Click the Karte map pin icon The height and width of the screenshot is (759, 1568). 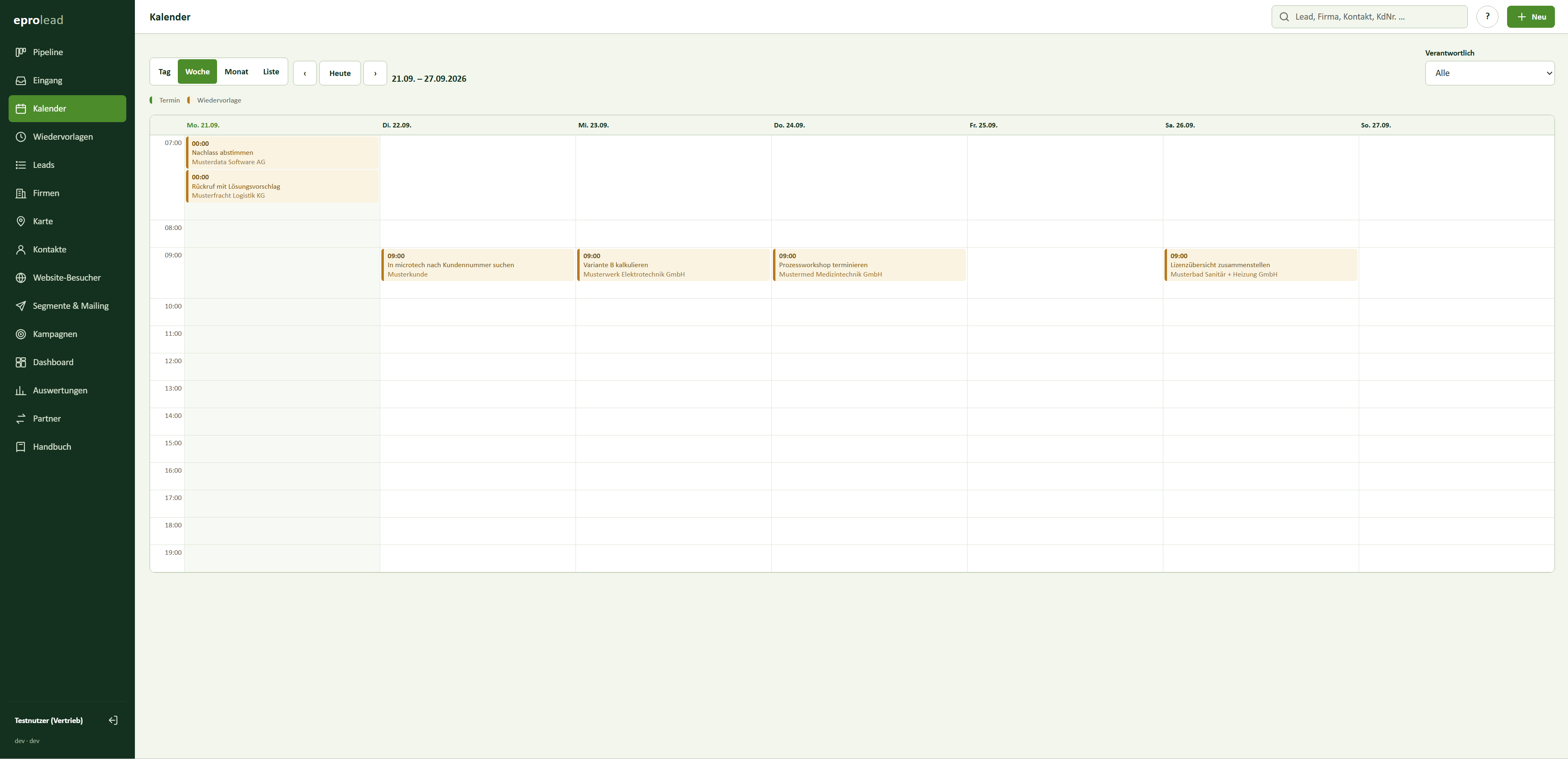[21, 221]
